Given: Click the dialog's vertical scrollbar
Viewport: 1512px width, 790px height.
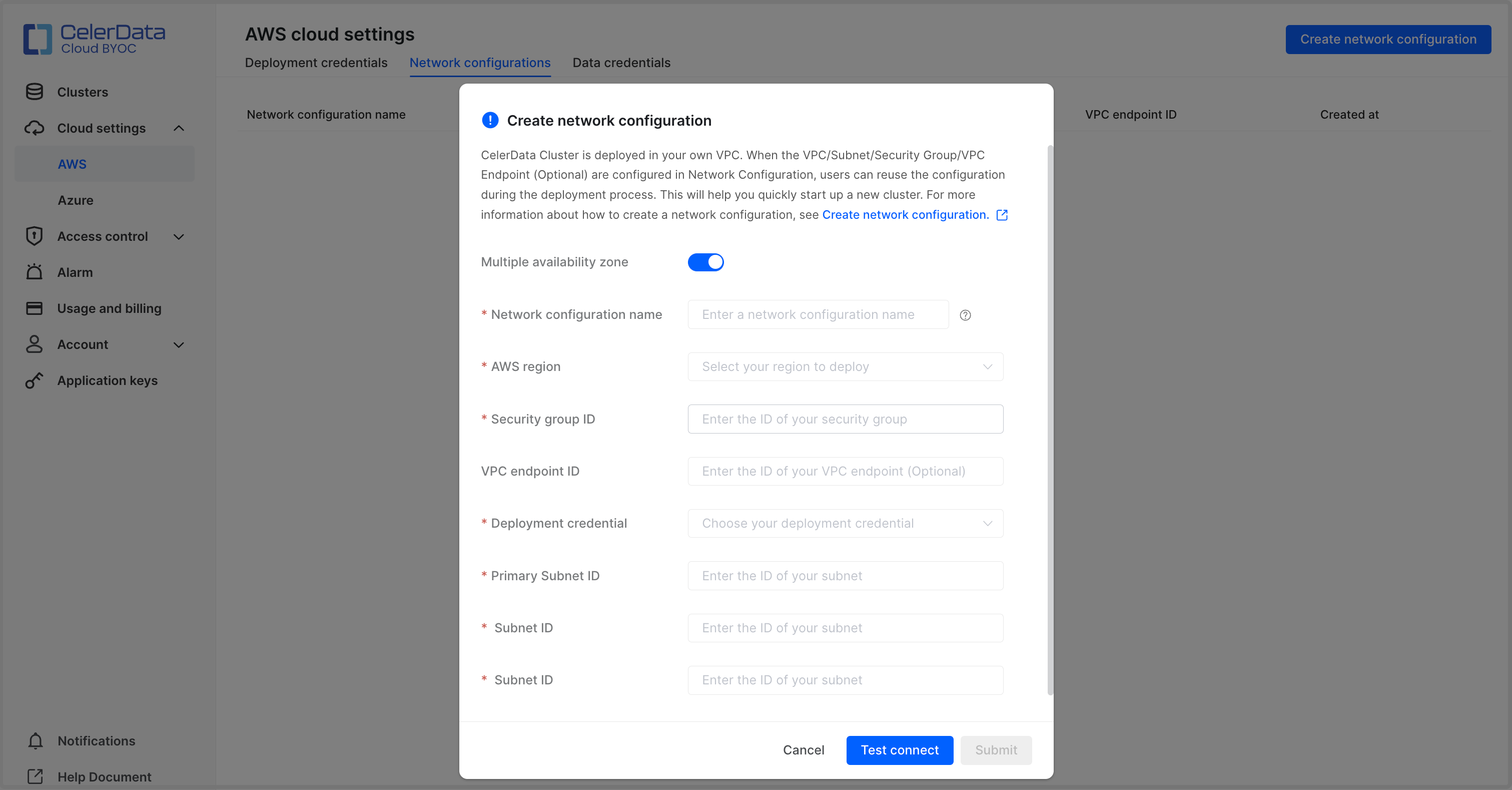Looking at the screenshot, I should [1050, 420].
